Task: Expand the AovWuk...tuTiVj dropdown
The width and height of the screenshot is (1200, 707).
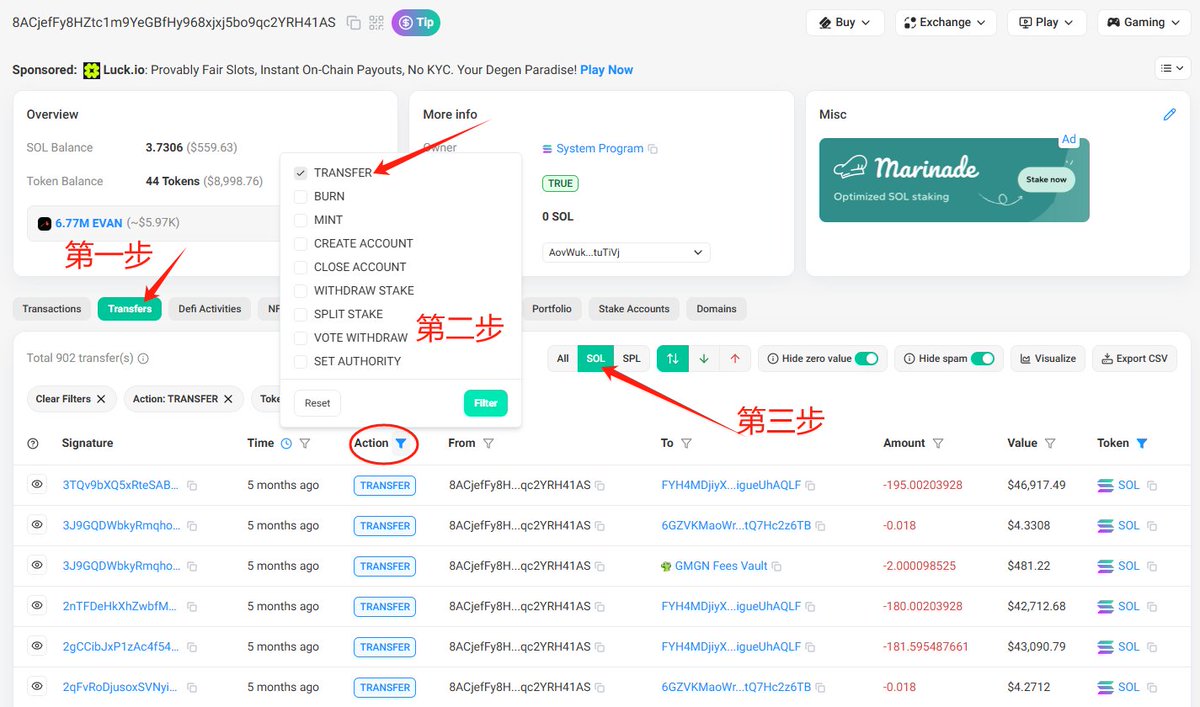Action: [626, 252]
